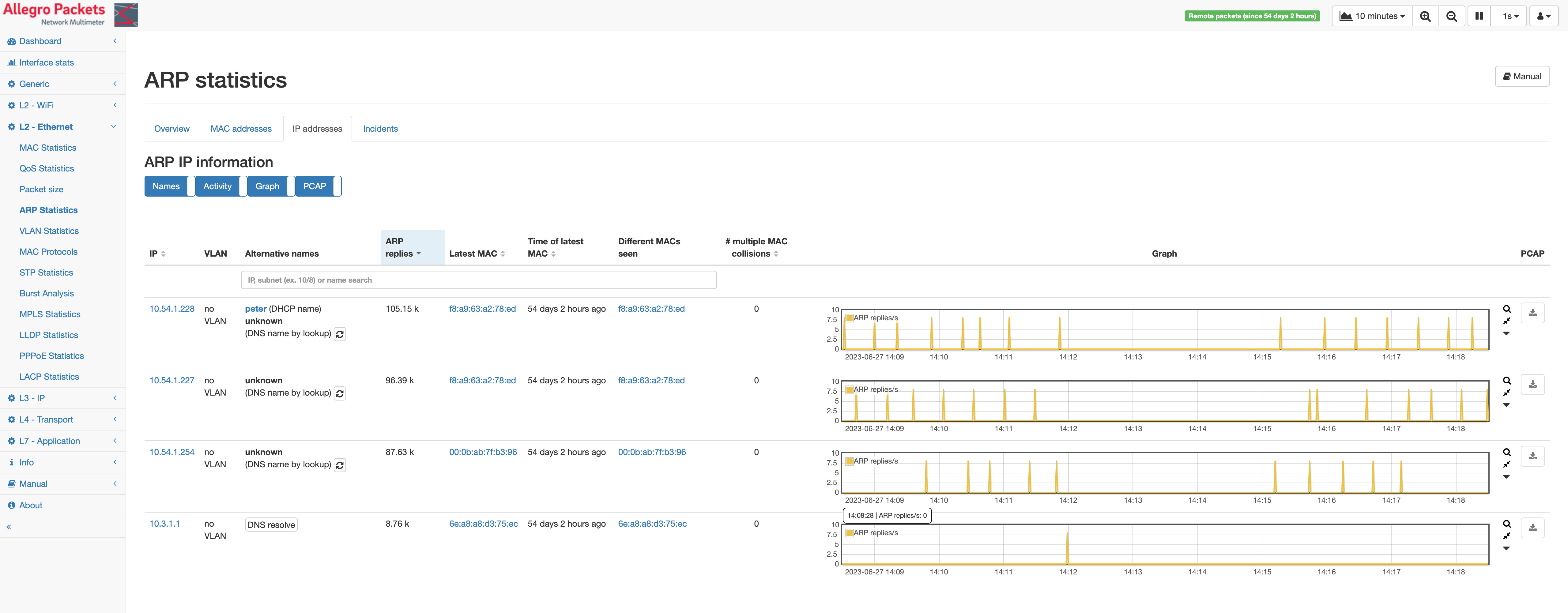Click compress arrows icon beside 10.54.1.254 graph
This screenshot has height=613, width=1568.
(x=1506, y=464)
